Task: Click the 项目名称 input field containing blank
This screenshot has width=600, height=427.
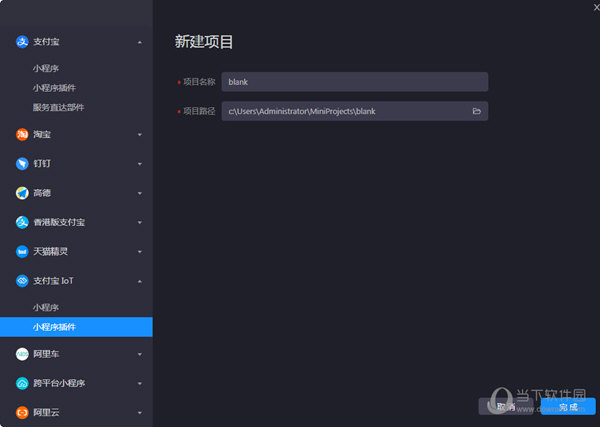Action: [x=355, y=82]
